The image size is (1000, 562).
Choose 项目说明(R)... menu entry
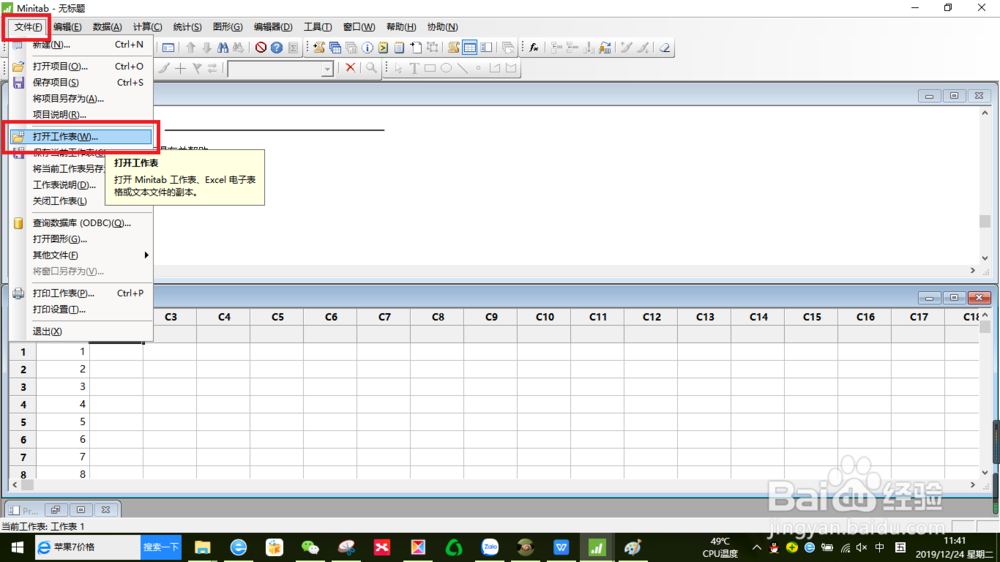pos(81,114)
